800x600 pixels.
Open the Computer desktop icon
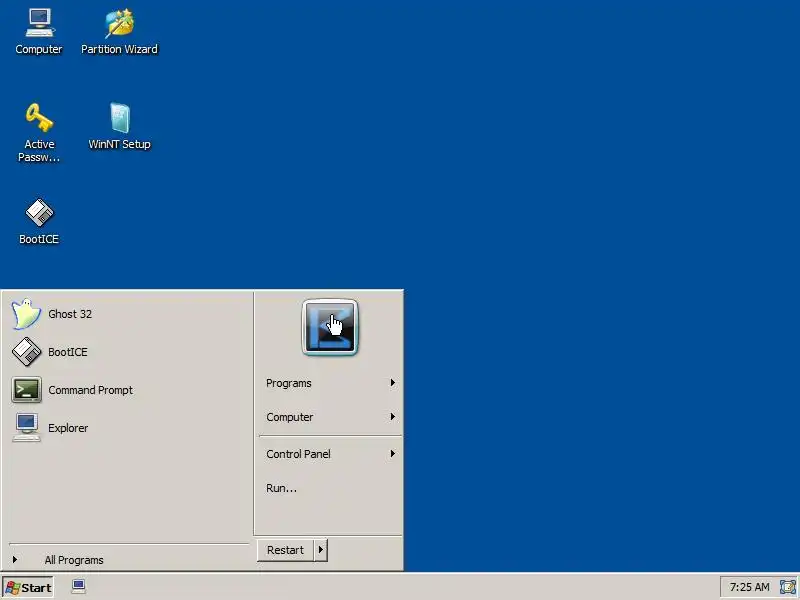(x=39, y=32)
